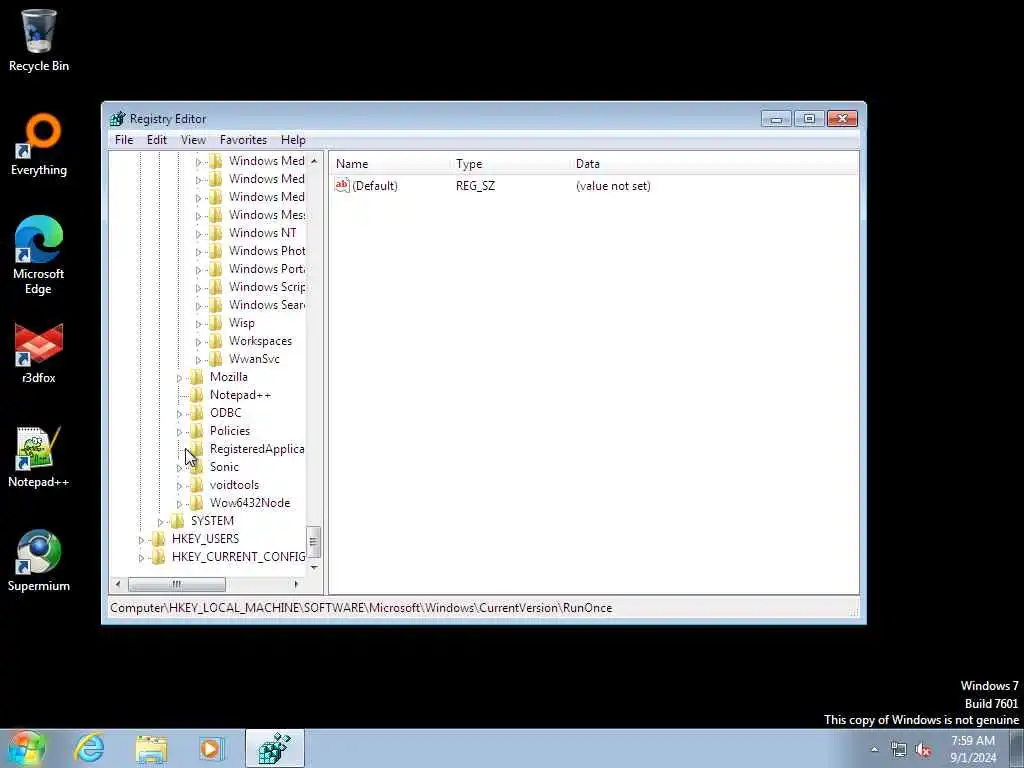Click Show desktop button at taskbar end
1024x768 pixels.
click(1017, 749)
